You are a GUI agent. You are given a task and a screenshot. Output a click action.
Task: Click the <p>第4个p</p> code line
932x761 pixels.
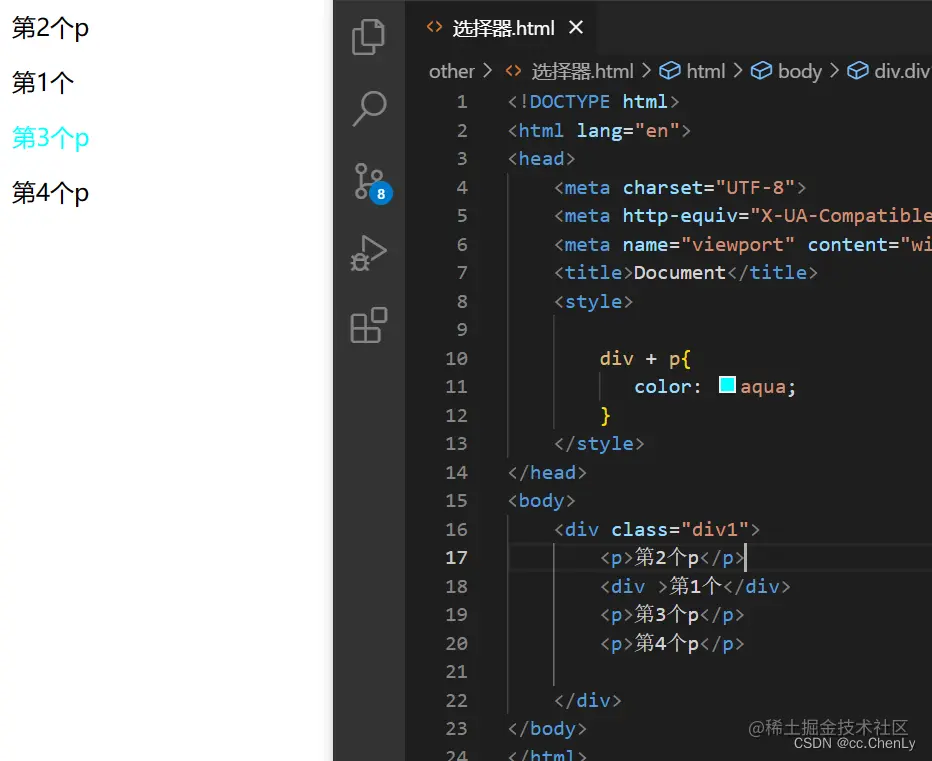[672, 643]
